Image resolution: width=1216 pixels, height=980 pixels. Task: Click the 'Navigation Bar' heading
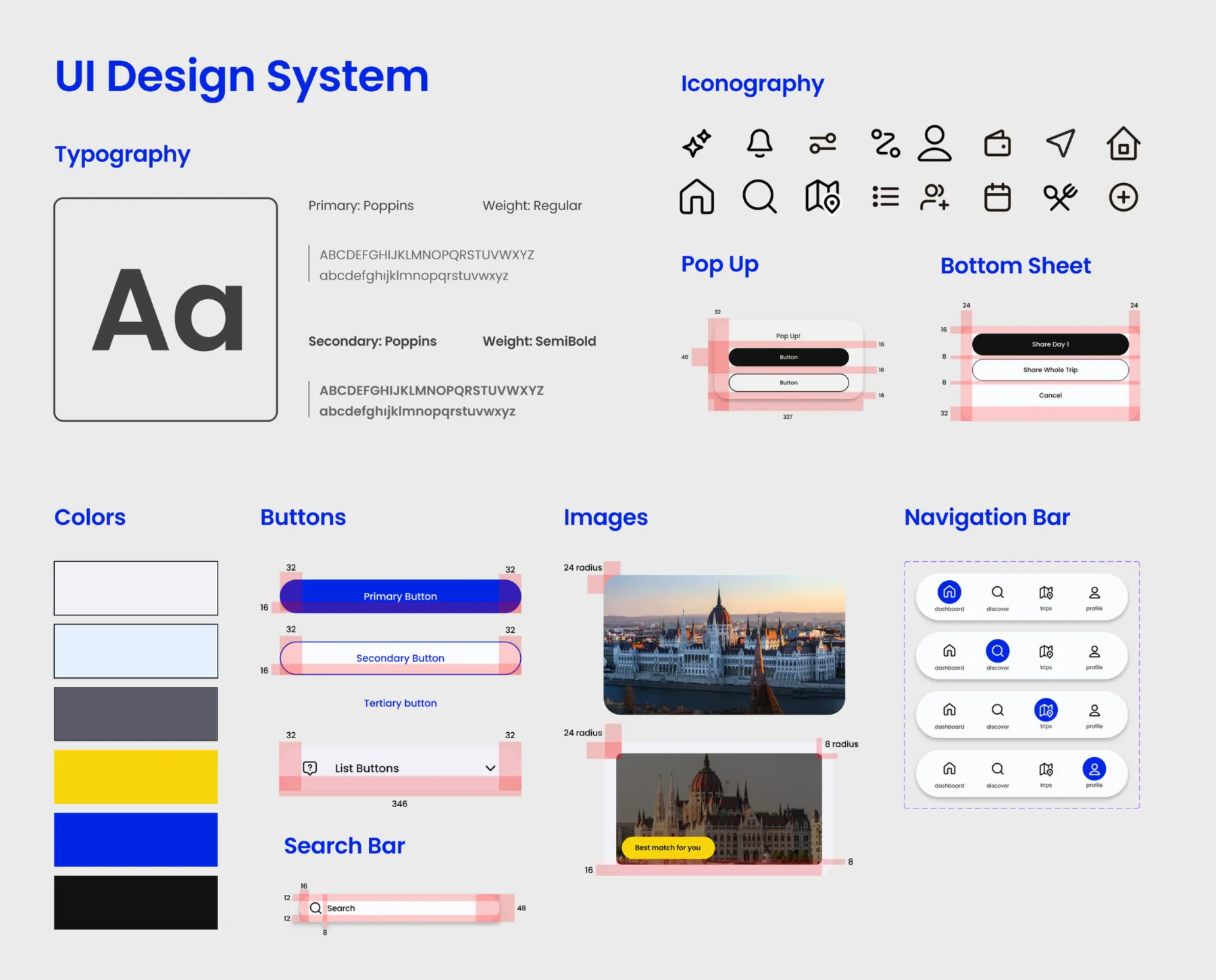987,517
